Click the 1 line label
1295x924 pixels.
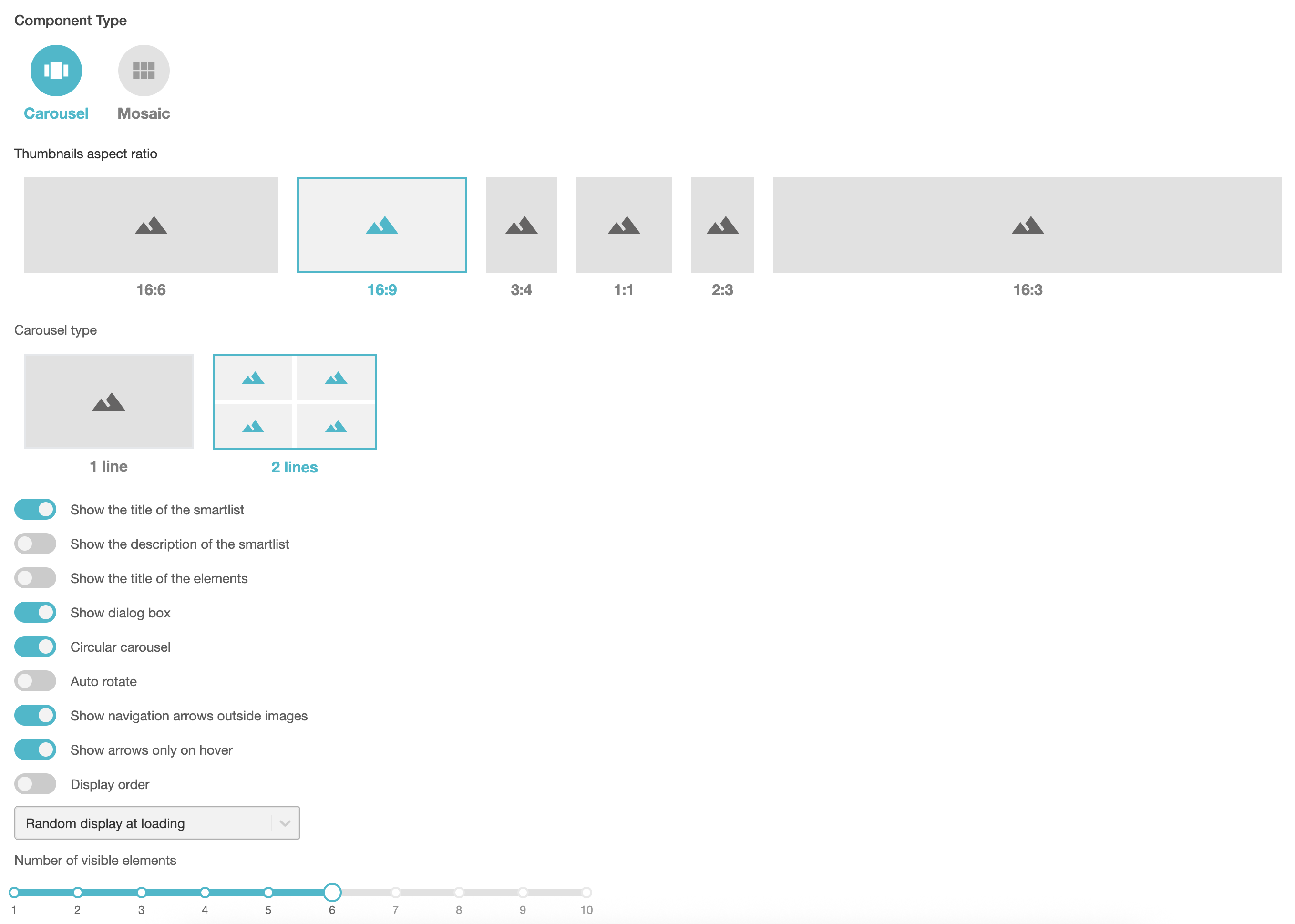109,466
